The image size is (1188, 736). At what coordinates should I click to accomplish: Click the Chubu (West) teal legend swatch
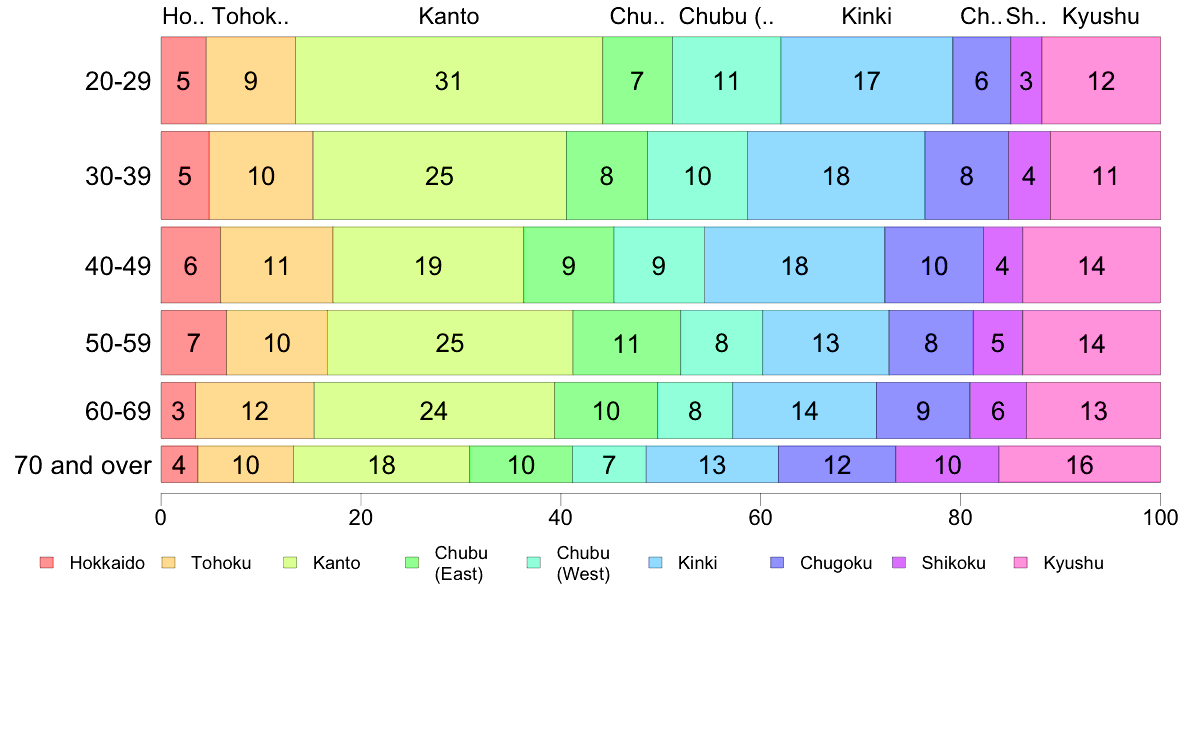click(534, 562)
